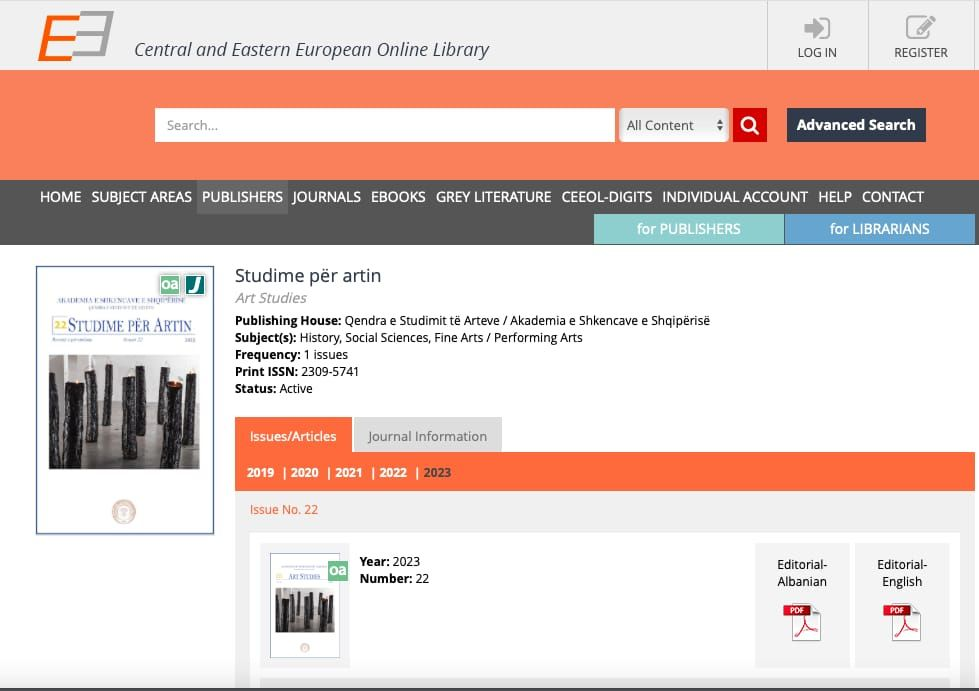Select the 2021 year link
The height and width of the screenshot is (691, 979).
coord(349,473)
